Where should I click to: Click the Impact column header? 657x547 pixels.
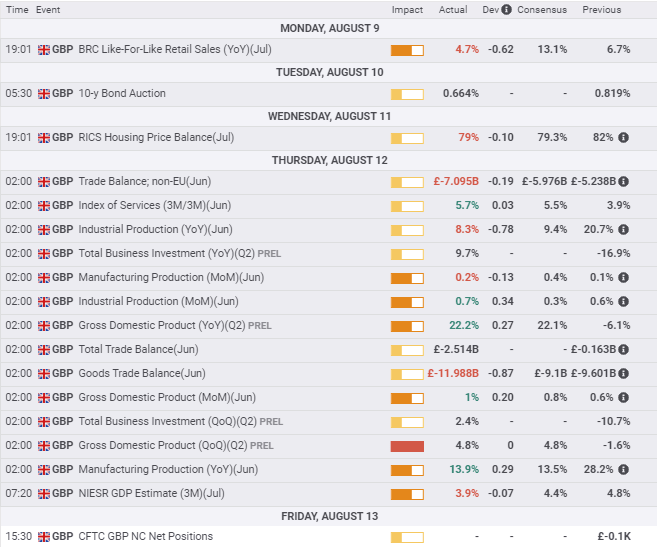click(x=407, y=10)
